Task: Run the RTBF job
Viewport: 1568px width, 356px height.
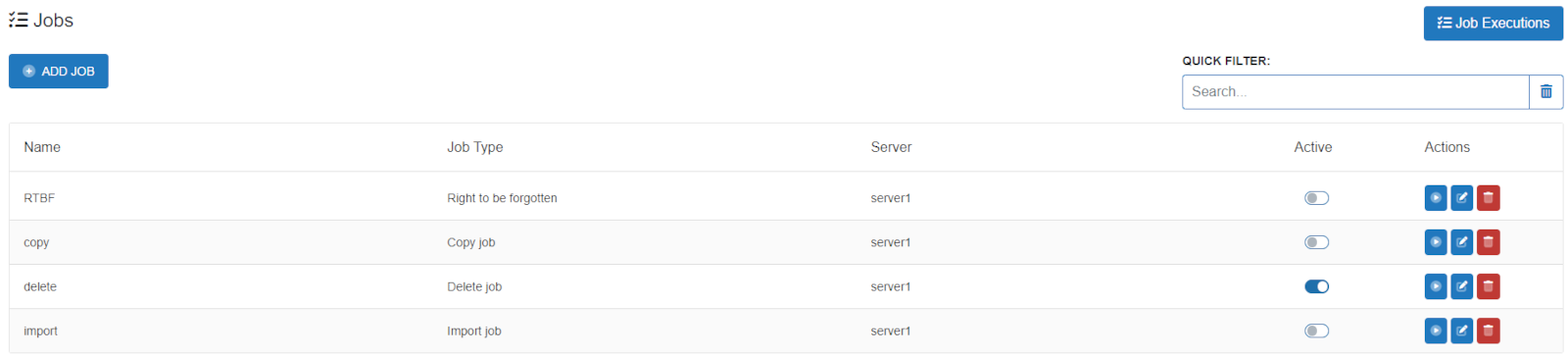Action: pyautogui.click(x=1436, y=198)
